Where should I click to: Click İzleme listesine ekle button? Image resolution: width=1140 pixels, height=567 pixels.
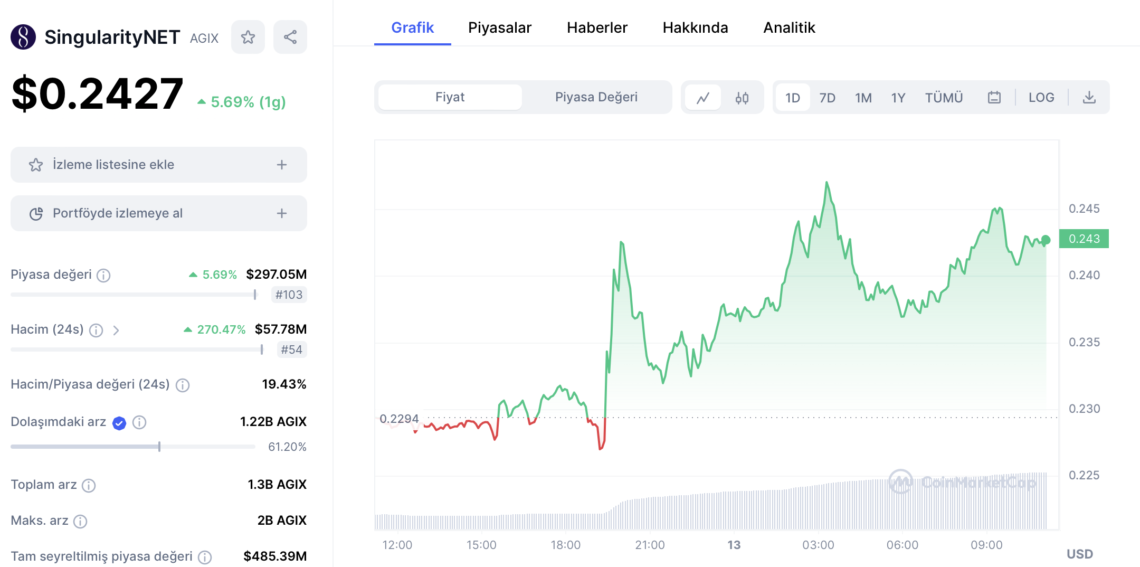pos(158,165)
